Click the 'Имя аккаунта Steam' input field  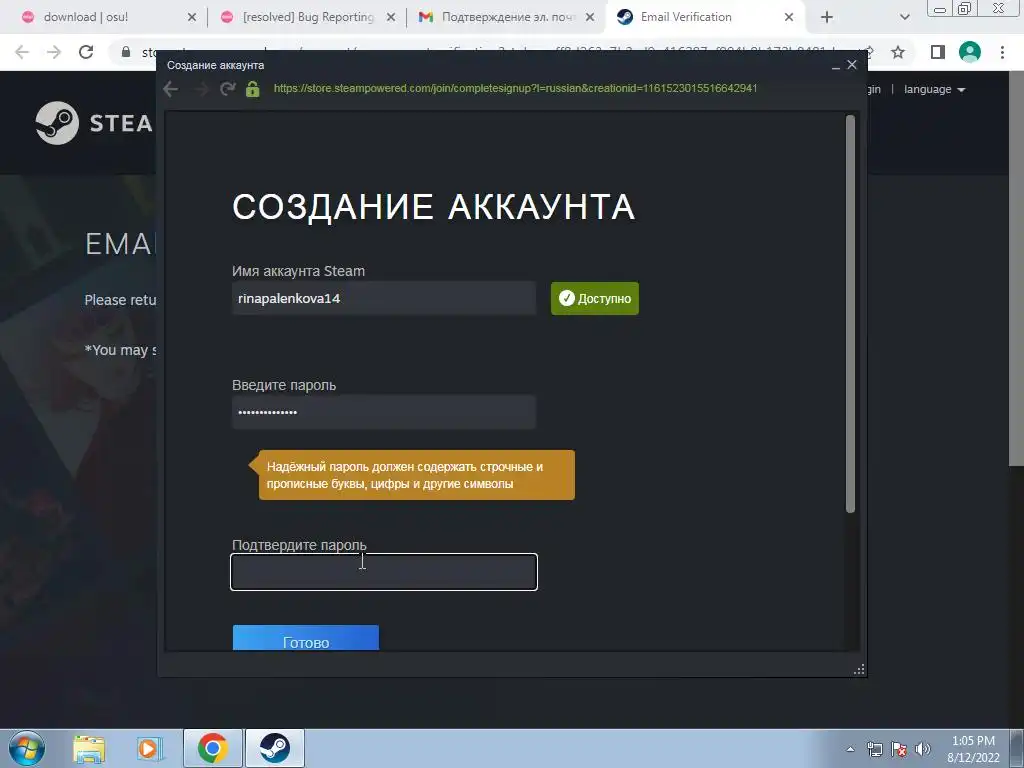(x=384, y=298)
